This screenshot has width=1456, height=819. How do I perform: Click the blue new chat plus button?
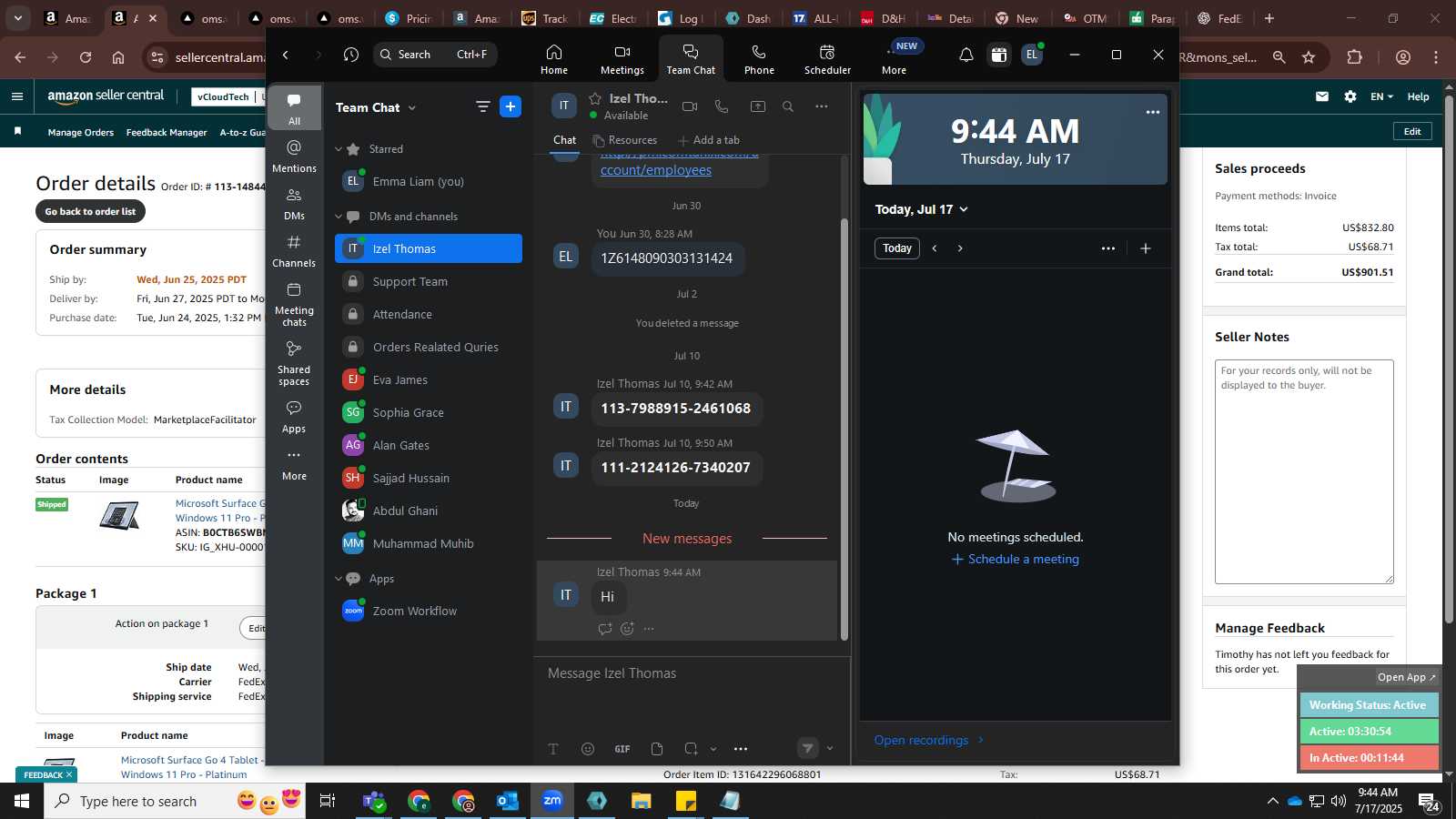(x=511, y=107)
